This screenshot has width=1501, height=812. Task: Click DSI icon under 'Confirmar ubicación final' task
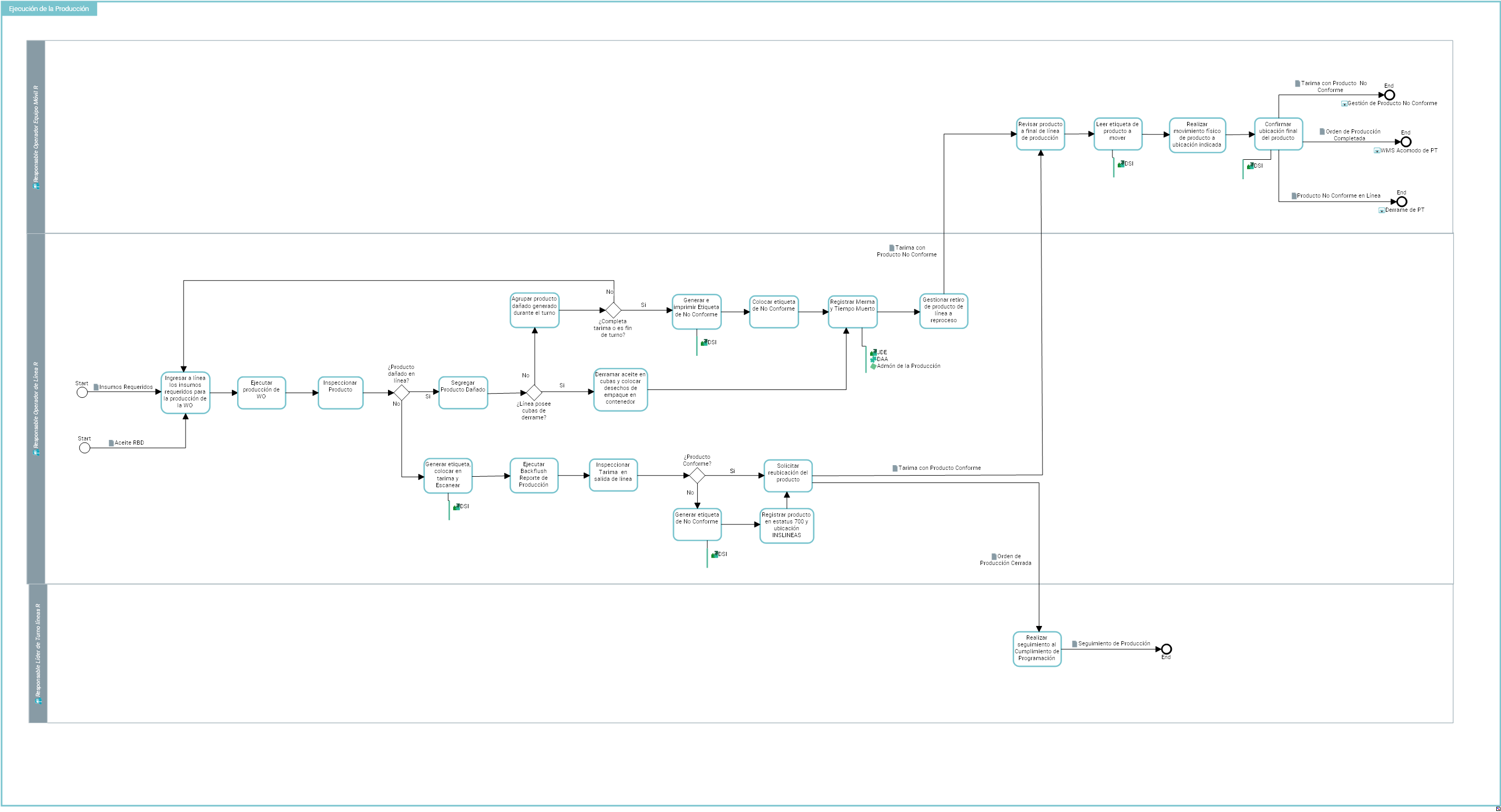pos(1250,166)
